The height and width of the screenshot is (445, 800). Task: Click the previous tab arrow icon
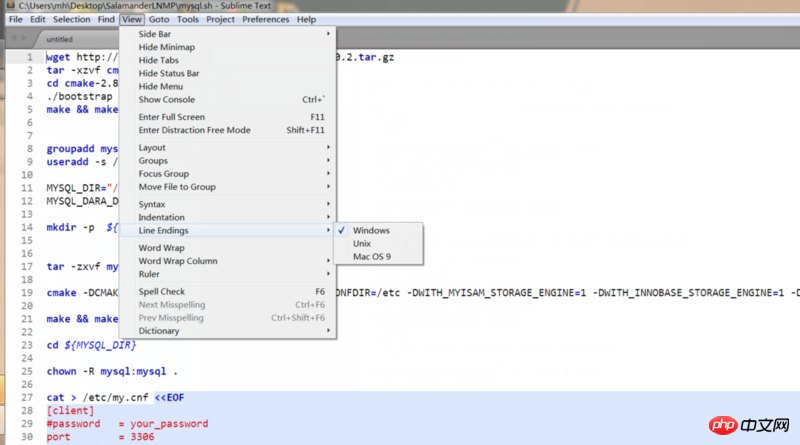pos(14,38)
